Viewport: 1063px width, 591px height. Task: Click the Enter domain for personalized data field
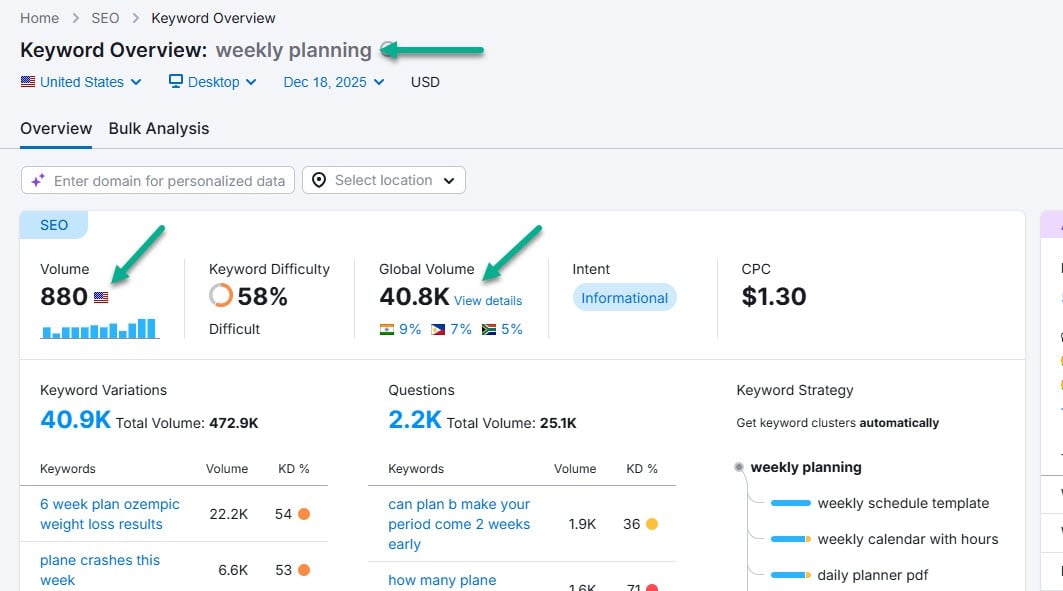pos(158,180)
